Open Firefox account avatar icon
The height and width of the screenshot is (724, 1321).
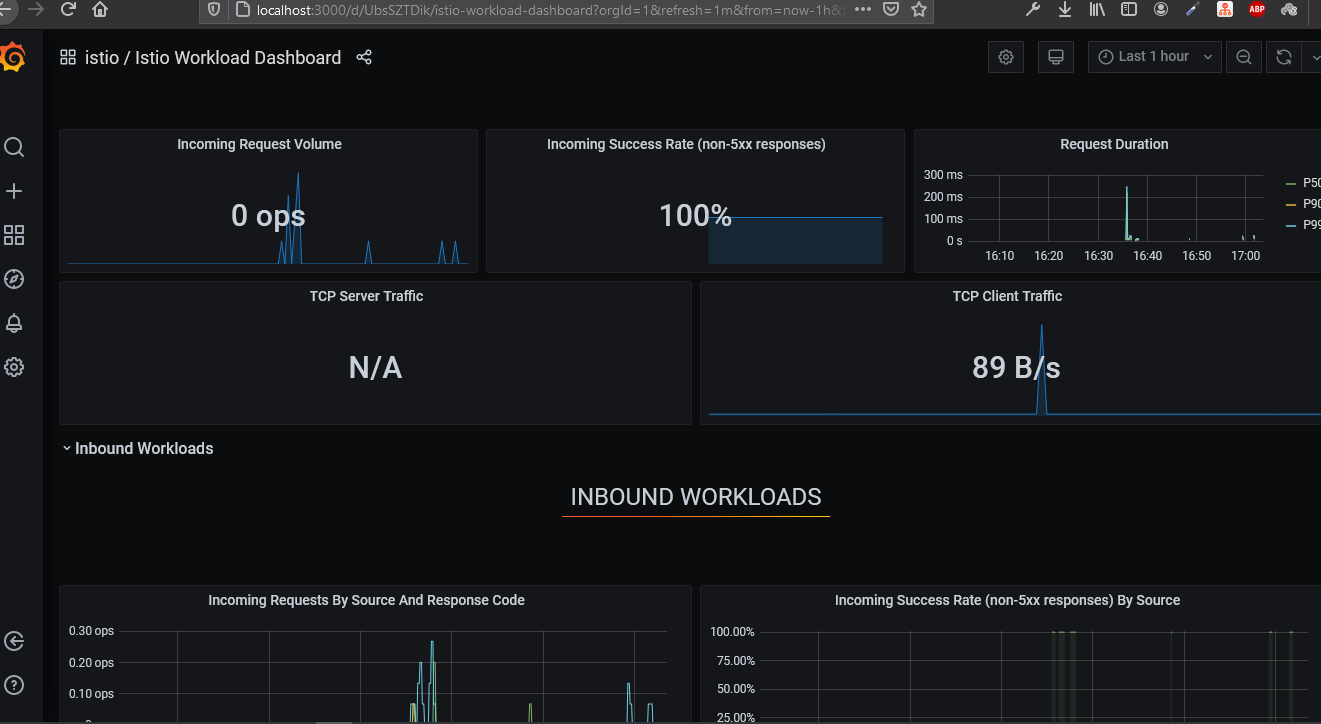click(x=1161, y=10)
